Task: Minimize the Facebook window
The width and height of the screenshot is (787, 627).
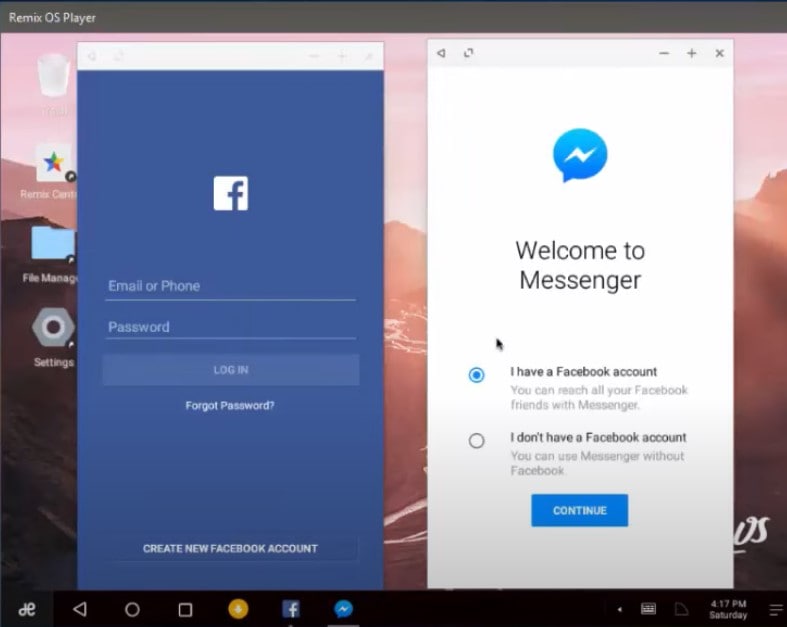Action: pos(314,56)
